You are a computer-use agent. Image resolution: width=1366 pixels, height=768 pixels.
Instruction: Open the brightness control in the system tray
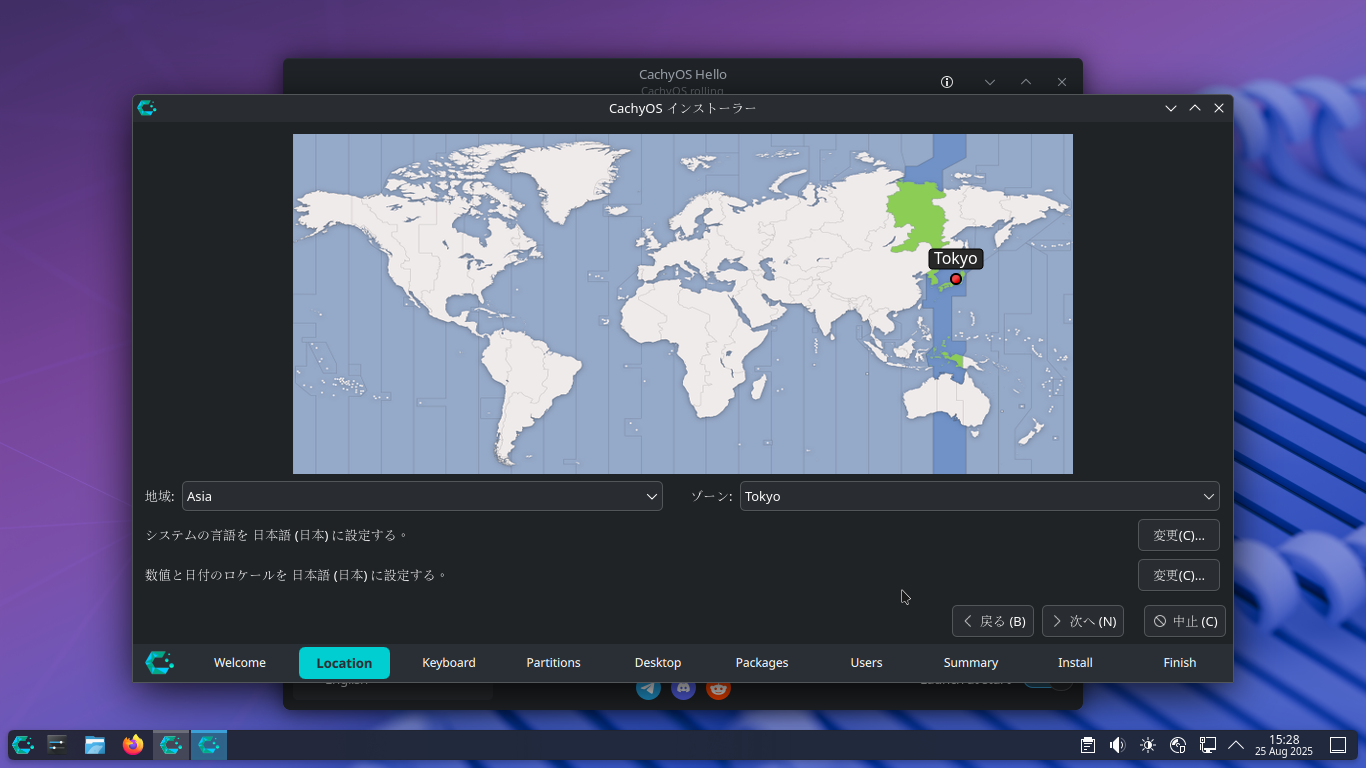pos(1148,745)
